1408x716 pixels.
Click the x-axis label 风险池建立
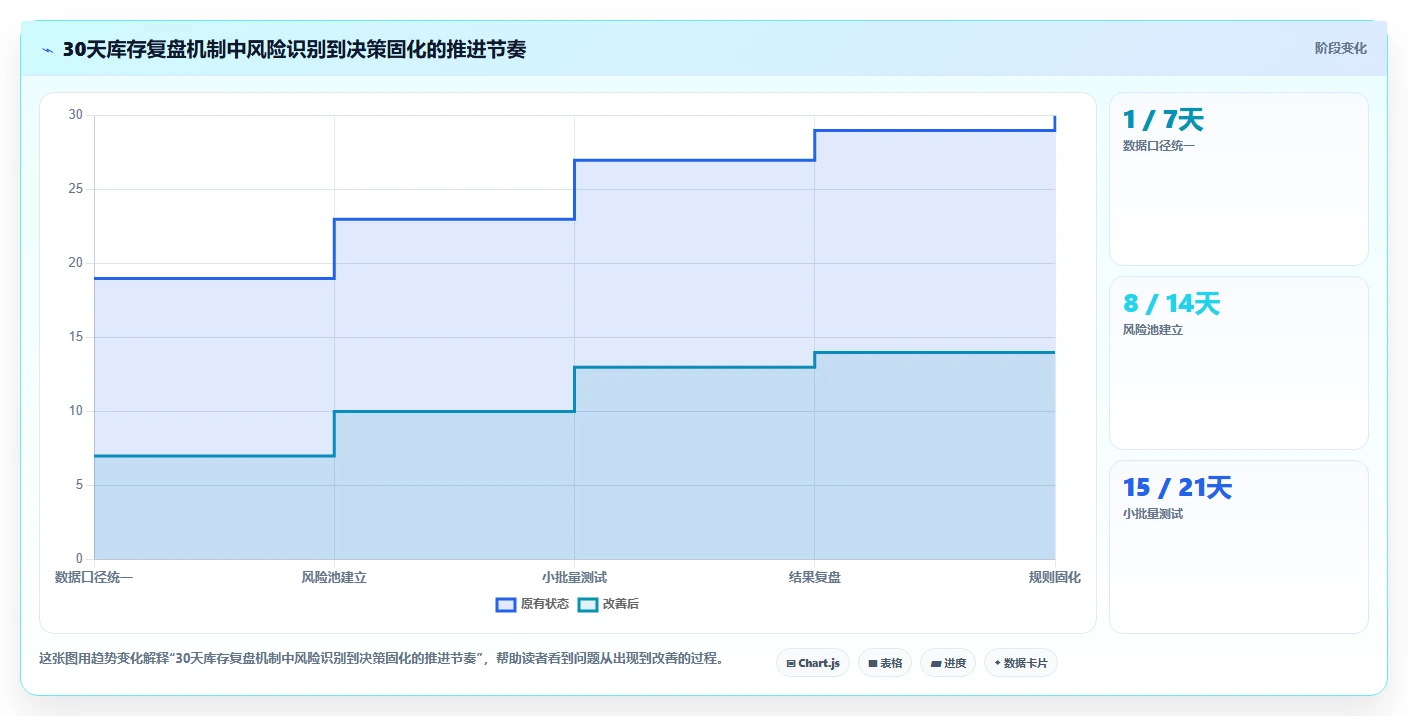coord(334,577)
